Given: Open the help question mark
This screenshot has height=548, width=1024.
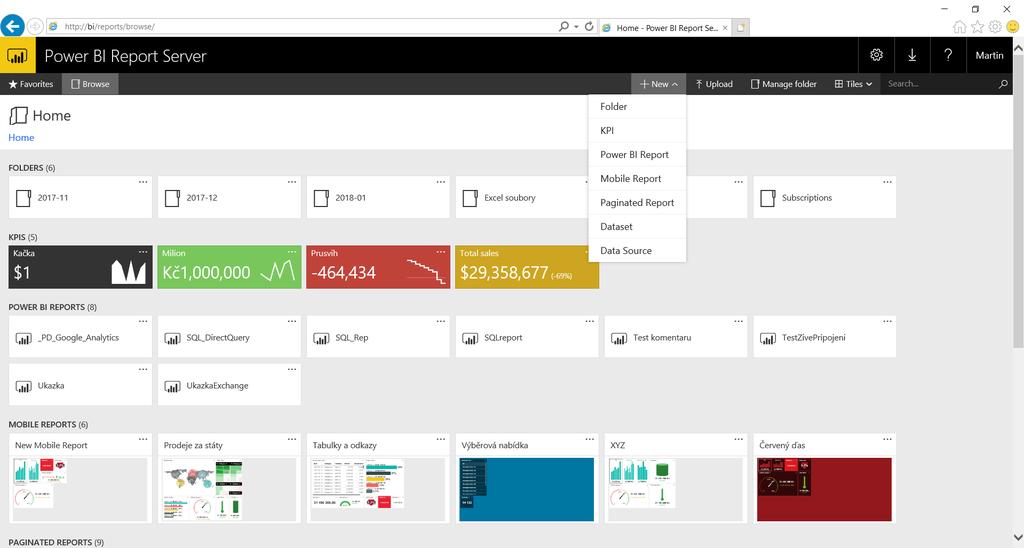Looking at the screenshot, I should pos(948,56).
